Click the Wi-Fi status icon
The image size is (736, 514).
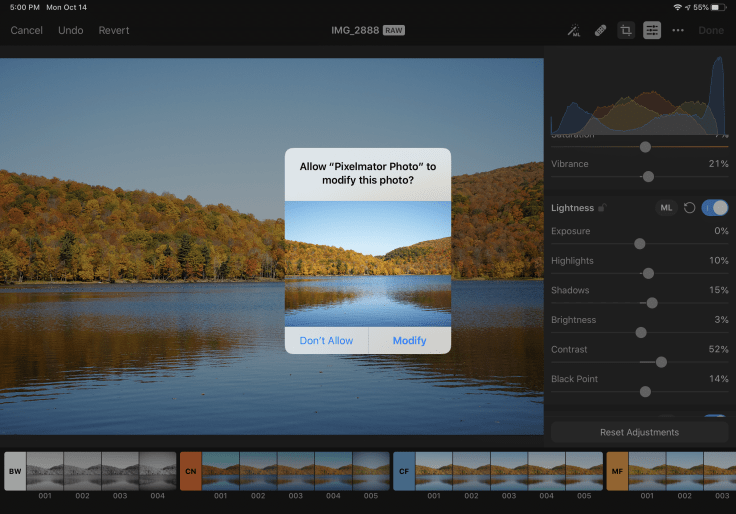(677, 8)
